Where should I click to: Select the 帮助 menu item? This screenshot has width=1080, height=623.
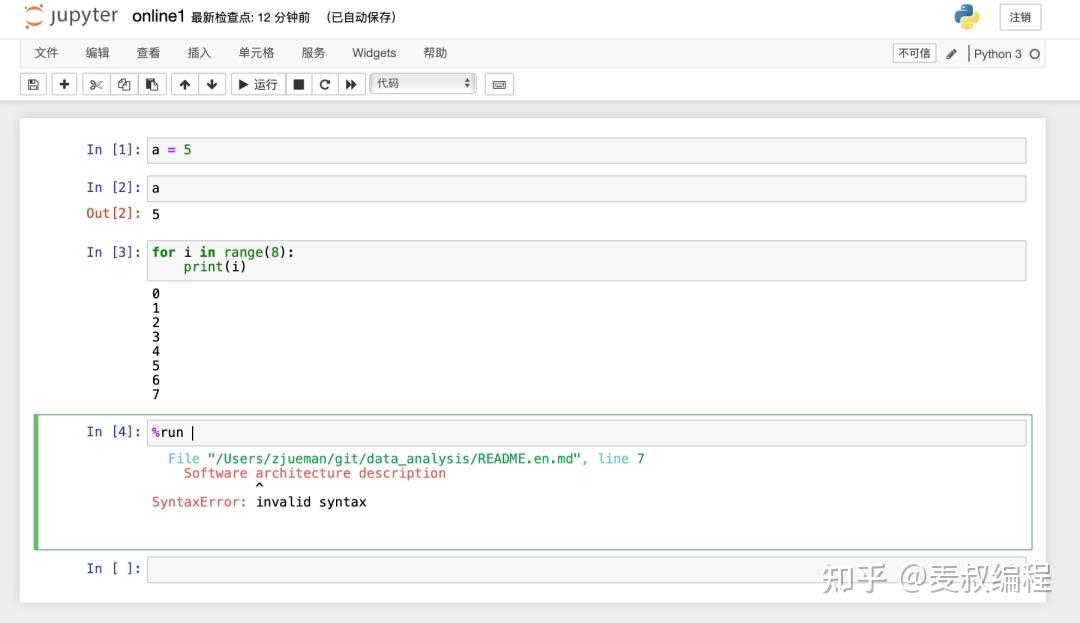435,52
